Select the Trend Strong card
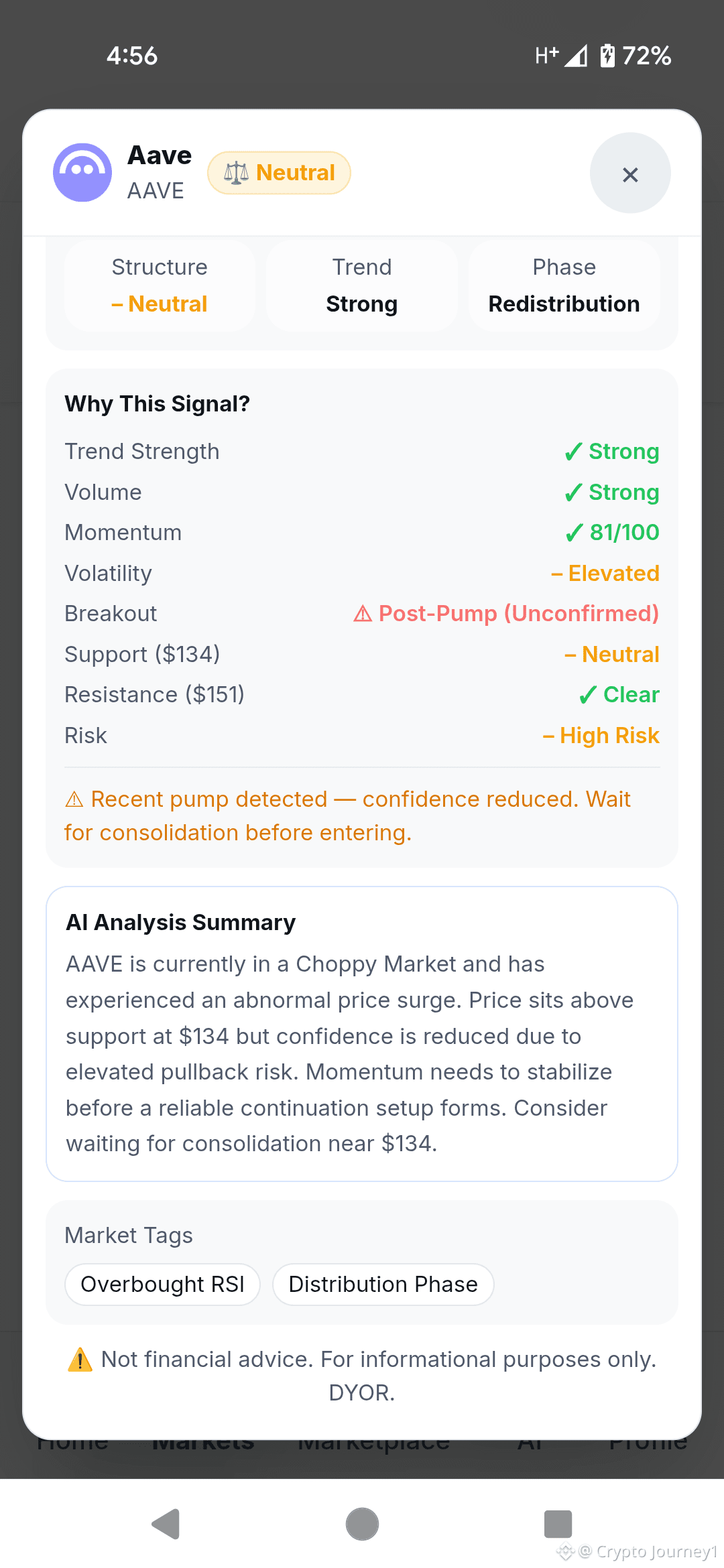 click(362, 285)
